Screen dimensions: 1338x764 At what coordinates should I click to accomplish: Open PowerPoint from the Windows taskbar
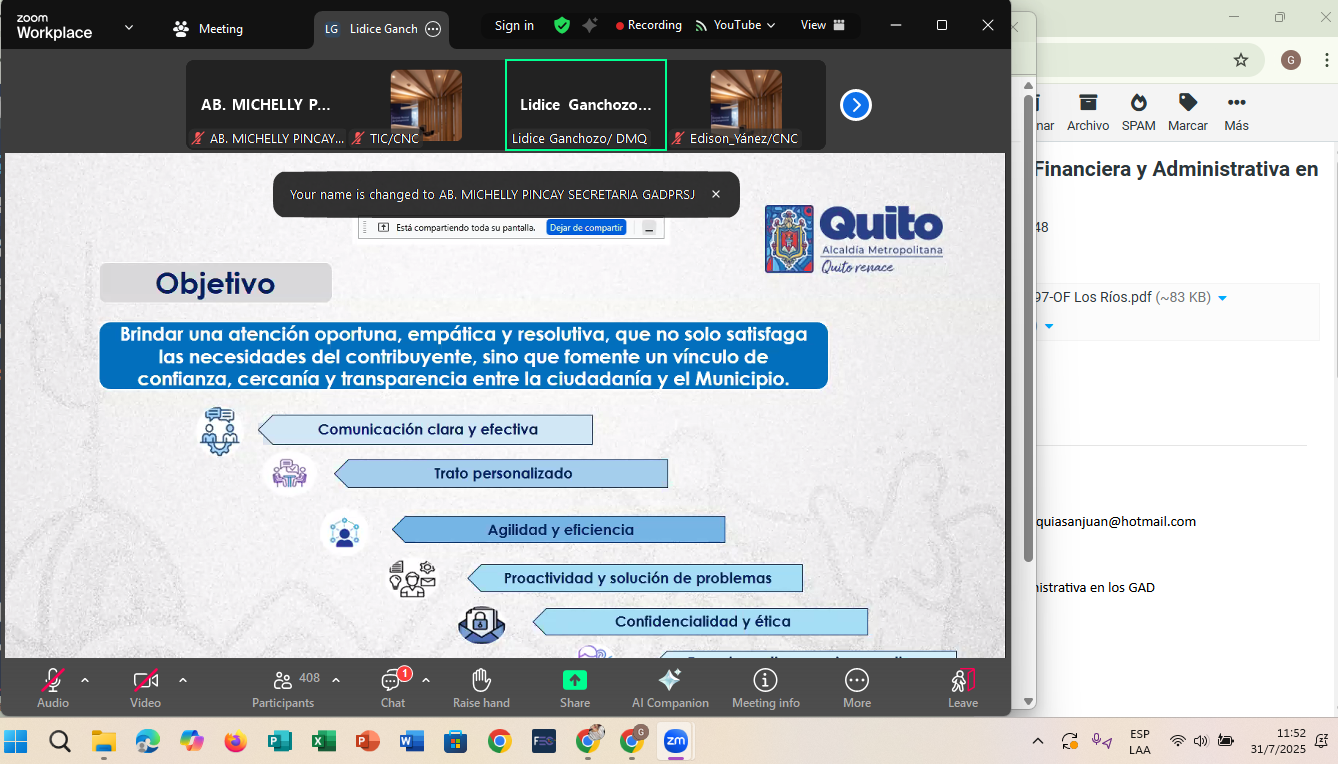(367, 741)
